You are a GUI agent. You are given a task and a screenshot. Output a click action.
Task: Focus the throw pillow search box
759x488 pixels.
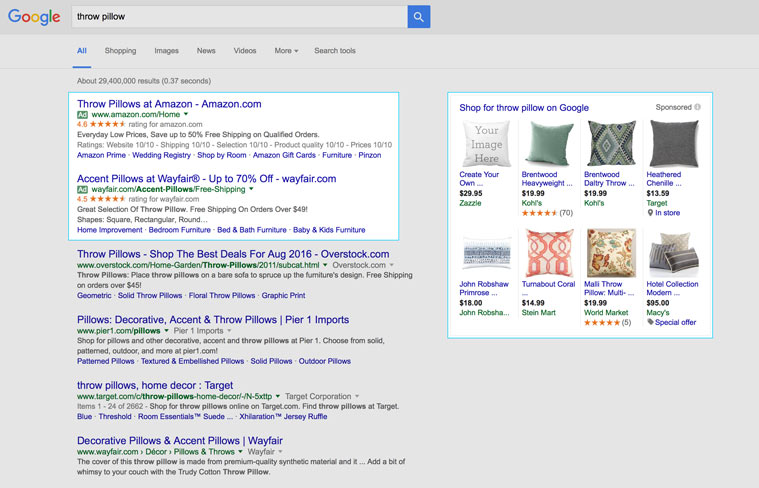coord(240,17)
